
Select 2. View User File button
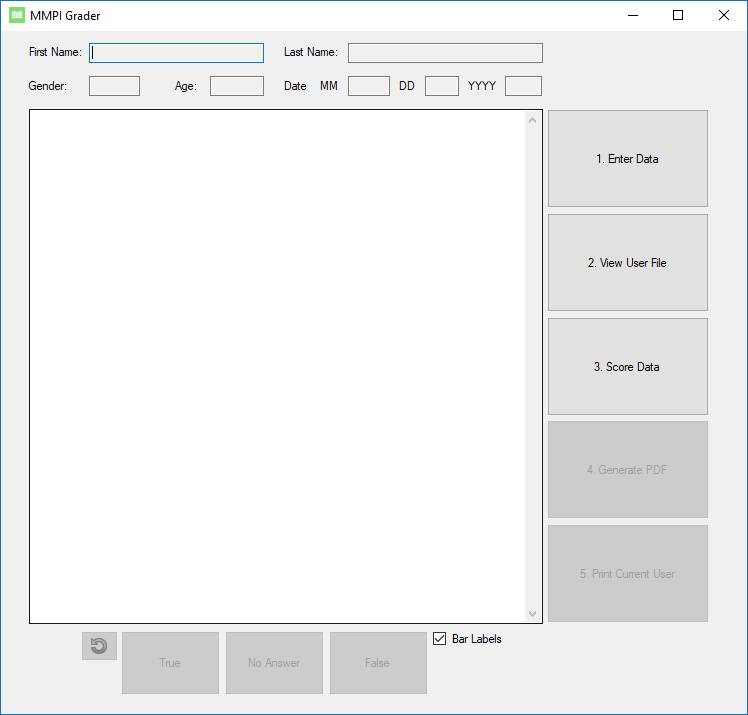(628, 263)
